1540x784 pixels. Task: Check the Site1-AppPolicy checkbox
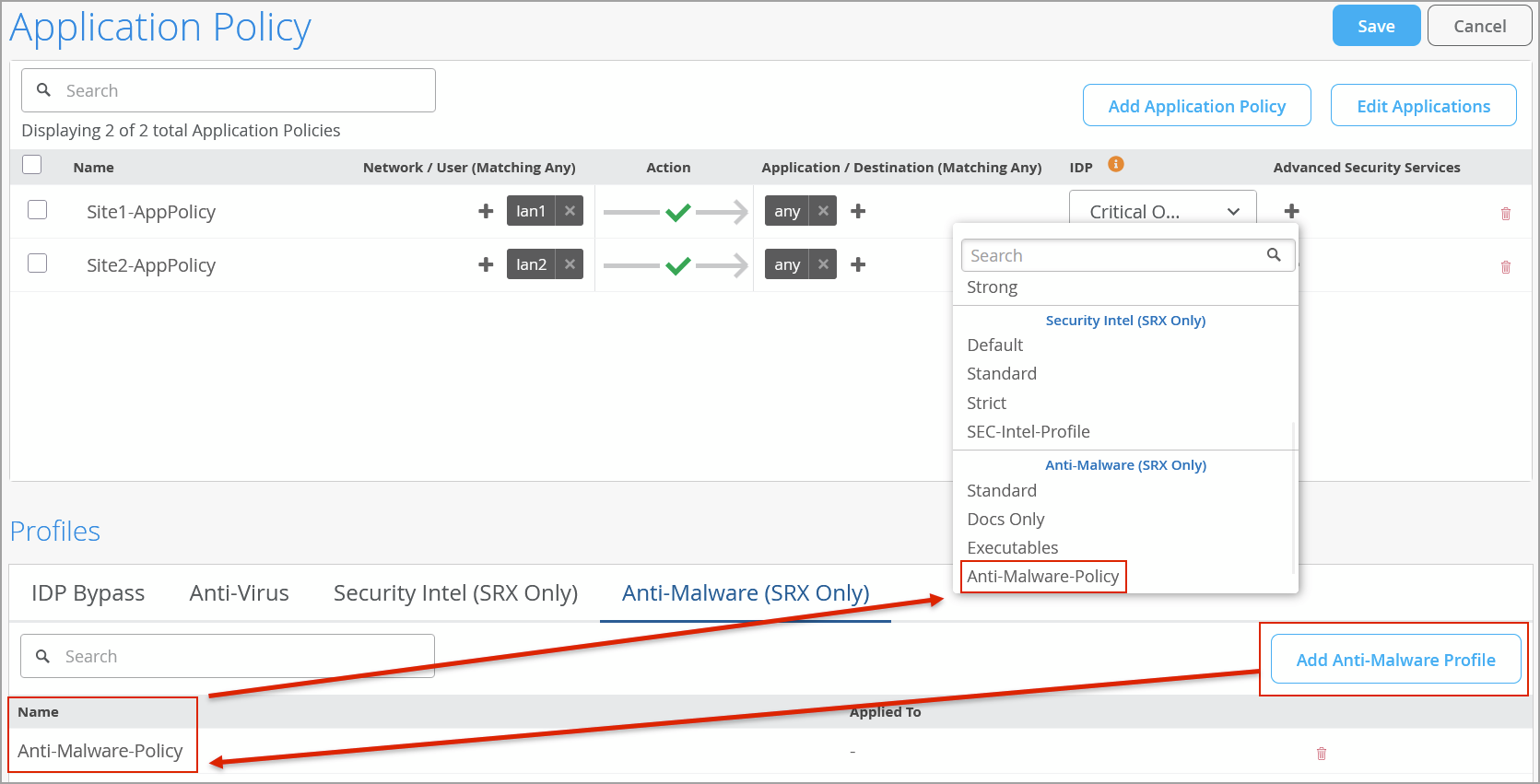[x=38, y=210]
